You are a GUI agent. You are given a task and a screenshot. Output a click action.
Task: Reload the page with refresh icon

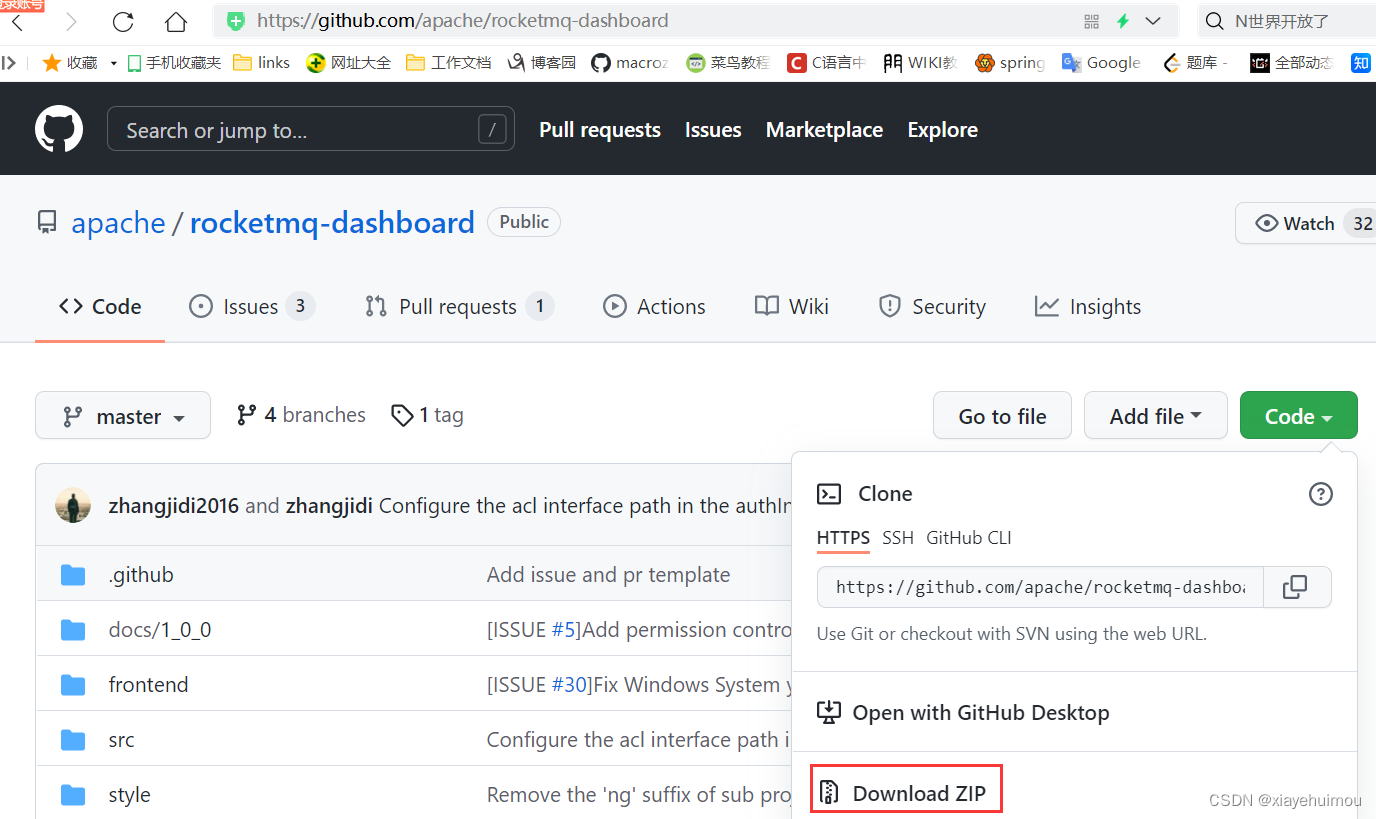pyautogui.click(x=123, y=21)
